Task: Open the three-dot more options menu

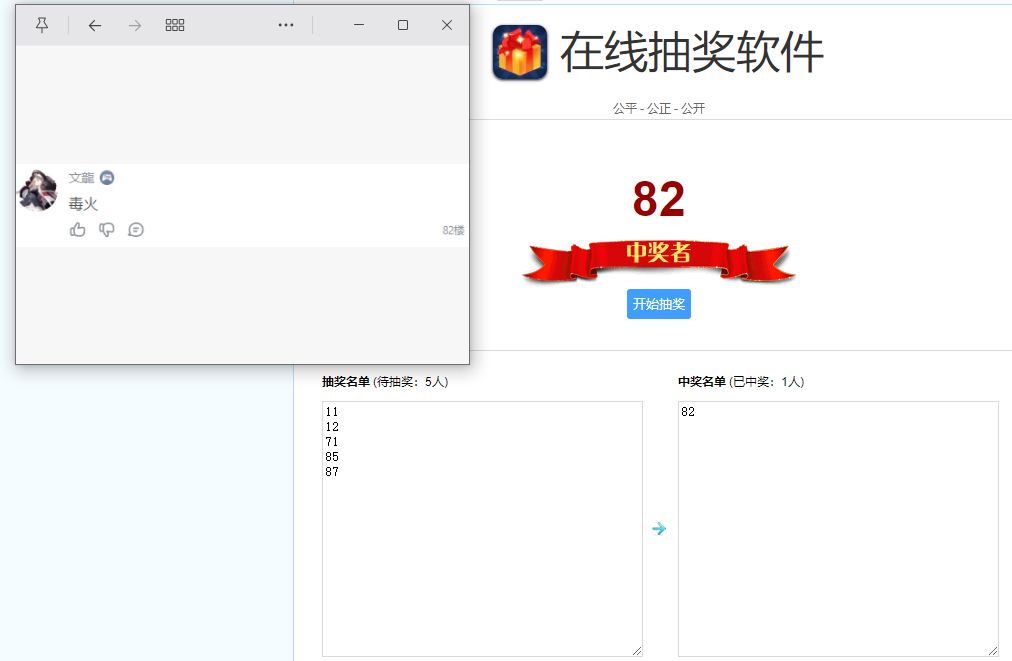Action: click(286, 25)
